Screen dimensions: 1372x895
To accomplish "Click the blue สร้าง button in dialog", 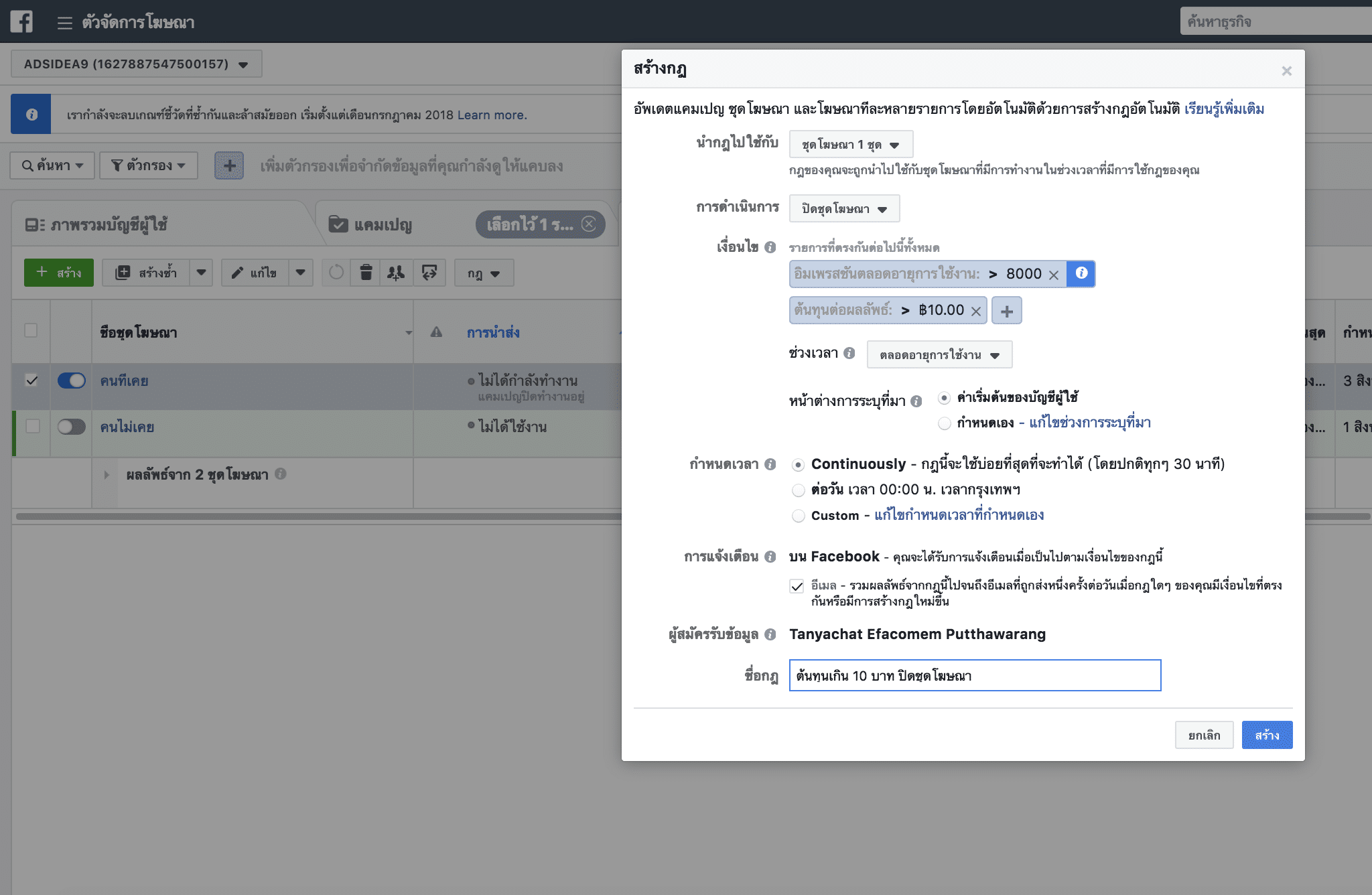I will coord(1266,735).
